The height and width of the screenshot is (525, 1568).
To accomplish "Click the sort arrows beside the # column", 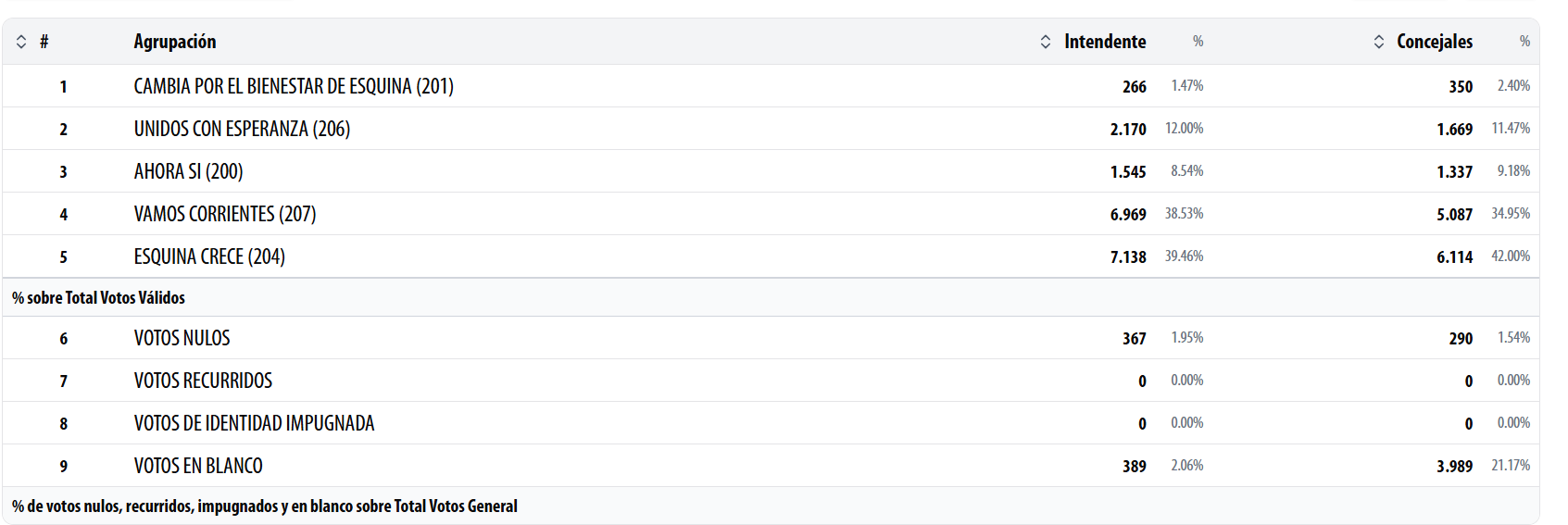I will pos(21,42).
